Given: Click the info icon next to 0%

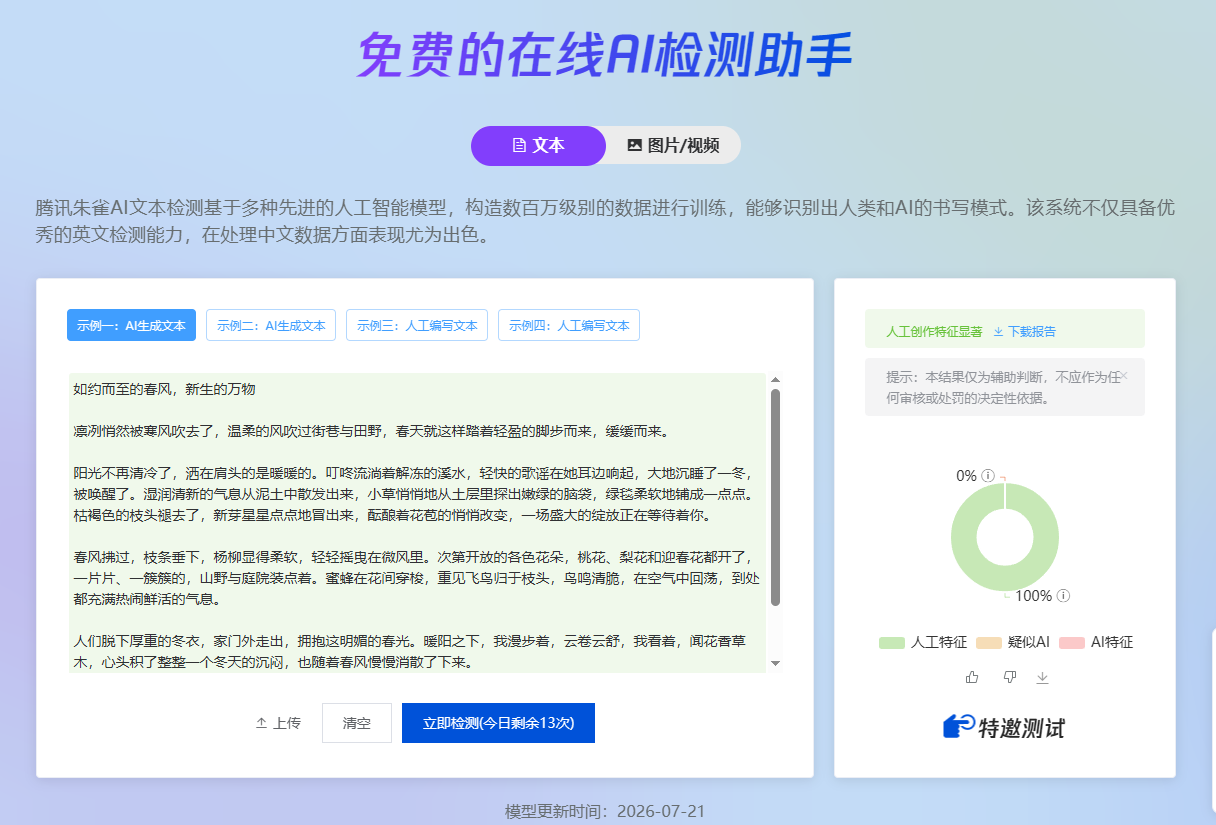Looking at the screenshot, I should (988, 476).
